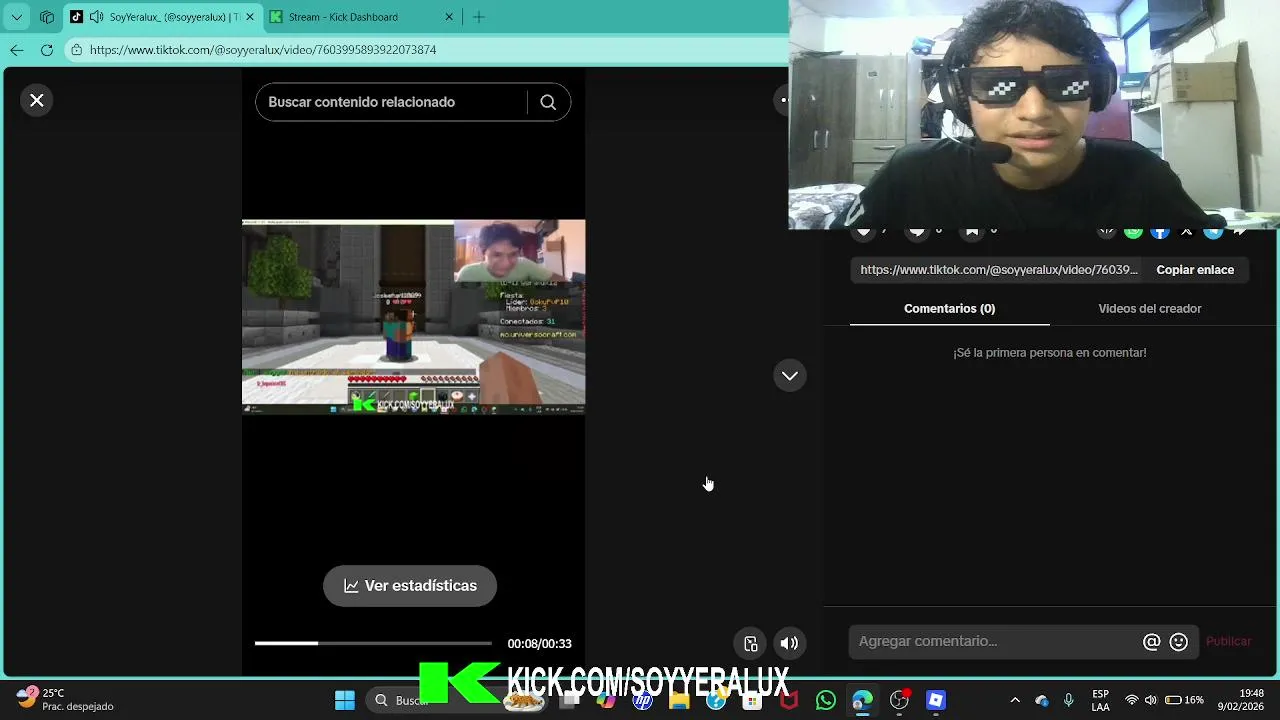Focus the 'Buscar contenido relacionado' search field
The height and width of the screenshot is (720, 1280).
[390, 102]
